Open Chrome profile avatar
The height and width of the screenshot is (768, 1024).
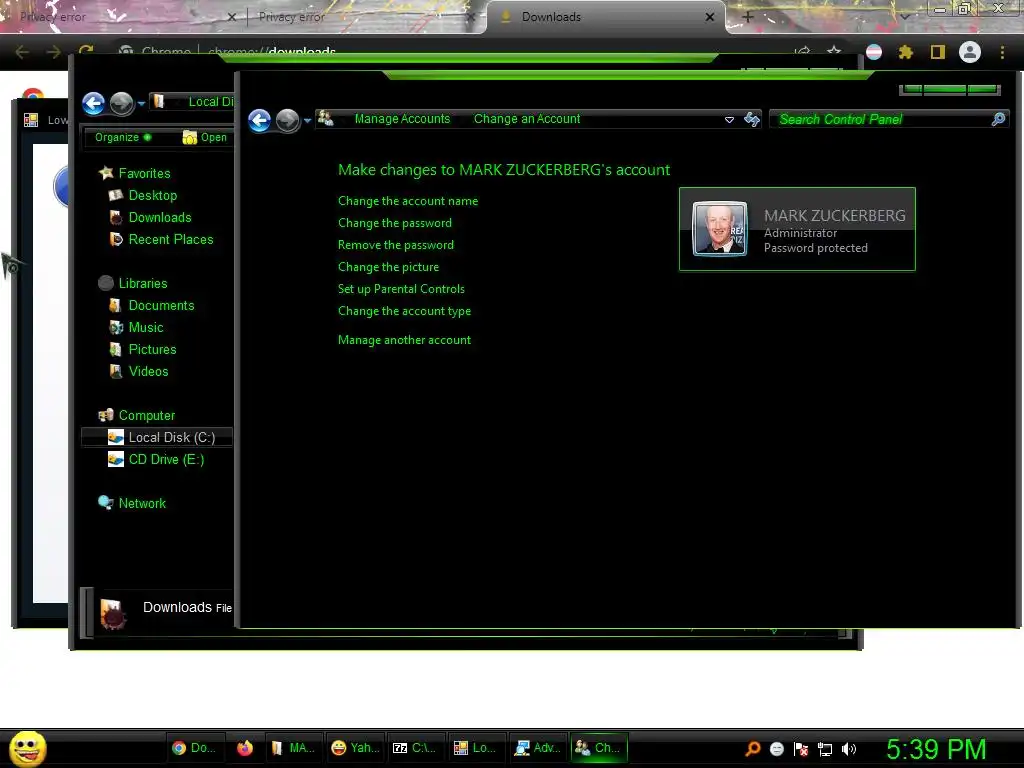(x=970, y=52)
